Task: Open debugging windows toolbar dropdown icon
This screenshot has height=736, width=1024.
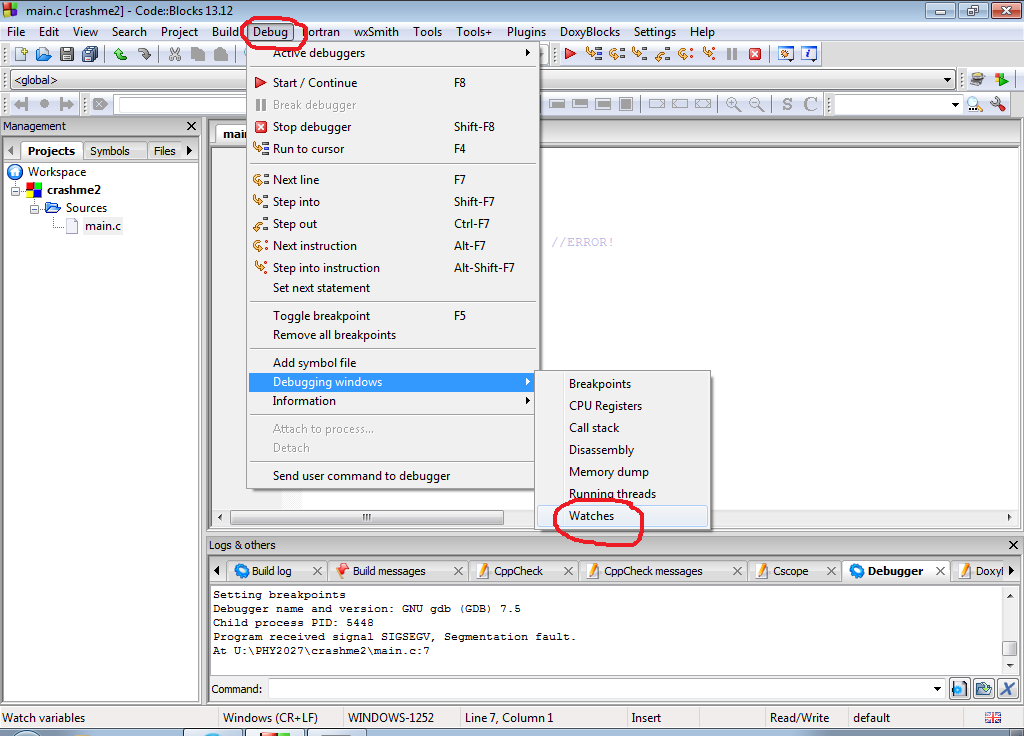Action: [786, 54]
